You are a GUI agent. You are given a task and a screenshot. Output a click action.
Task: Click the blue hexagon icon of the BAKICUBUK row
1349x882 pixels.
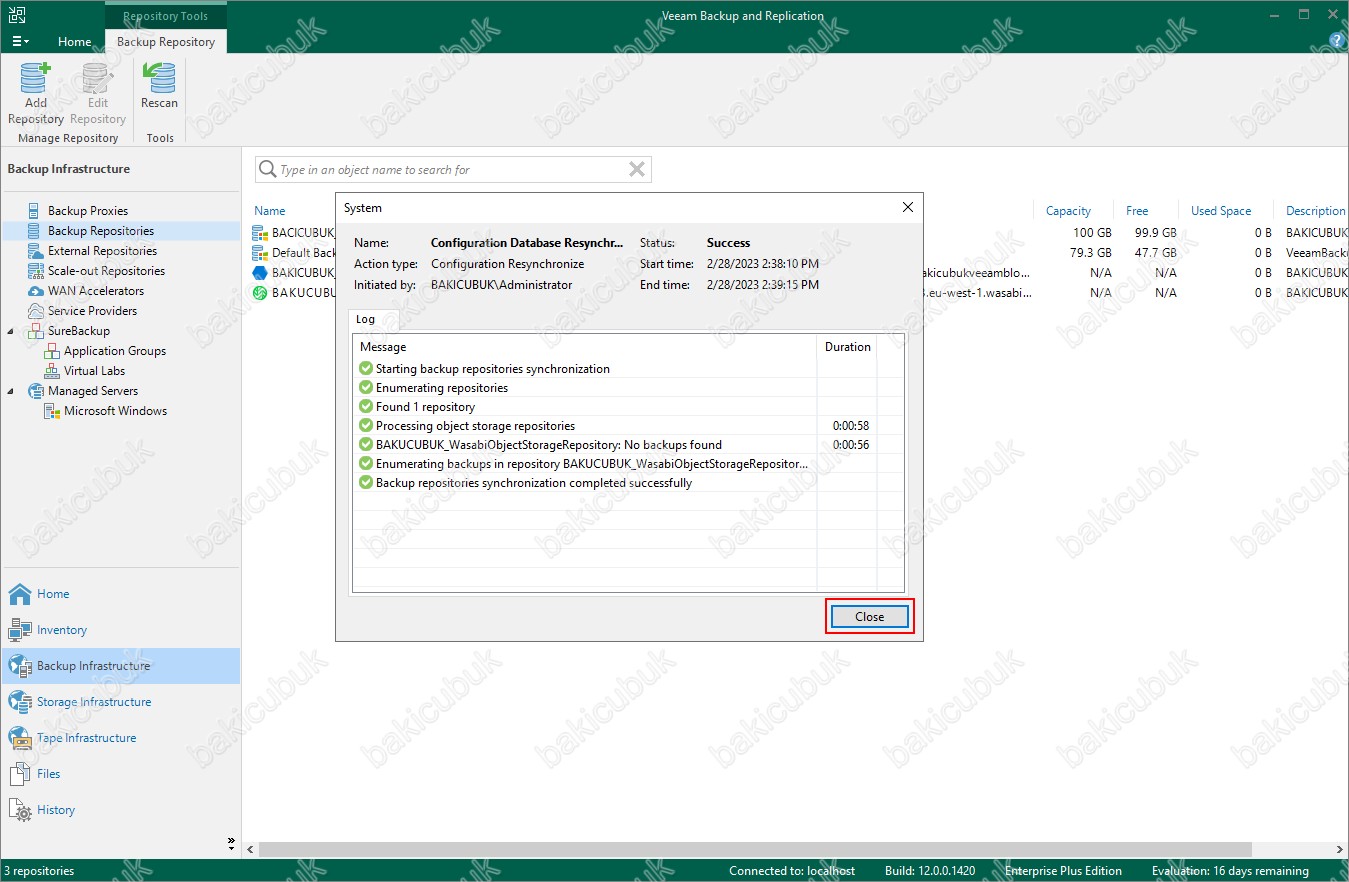click(x=260, y=273)
